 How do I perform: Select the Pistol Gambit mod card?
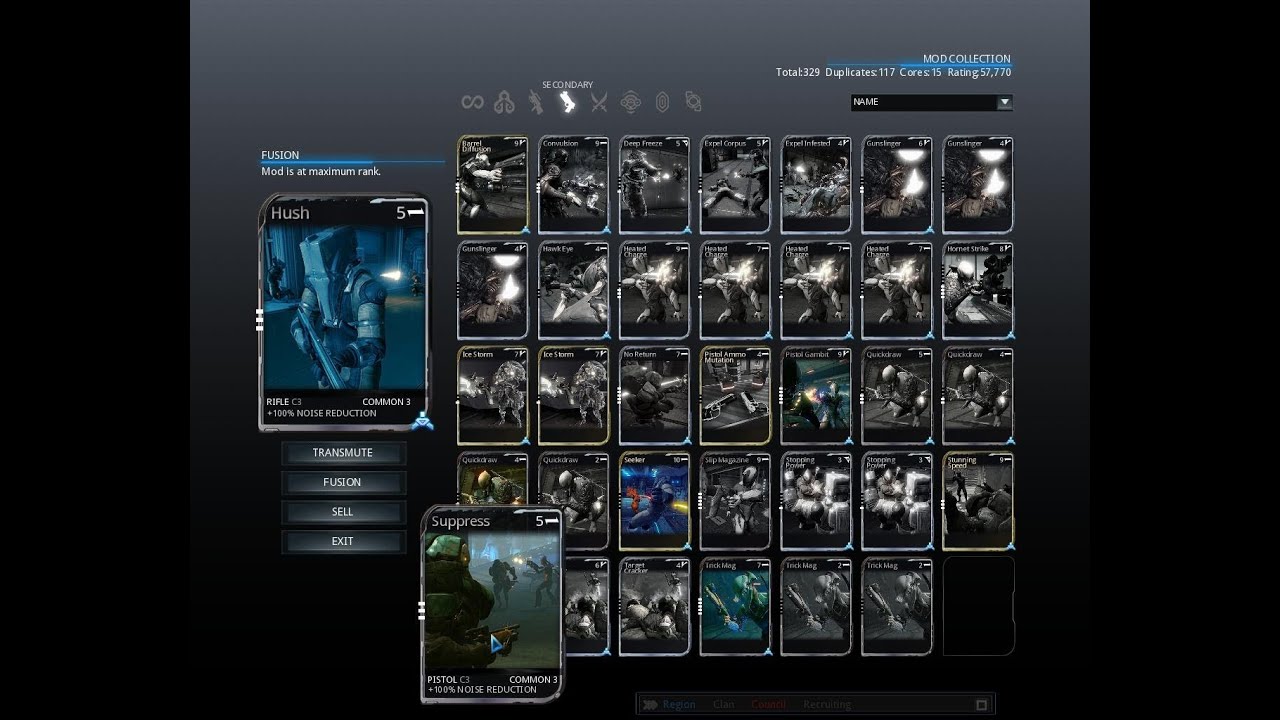[816, 396]
